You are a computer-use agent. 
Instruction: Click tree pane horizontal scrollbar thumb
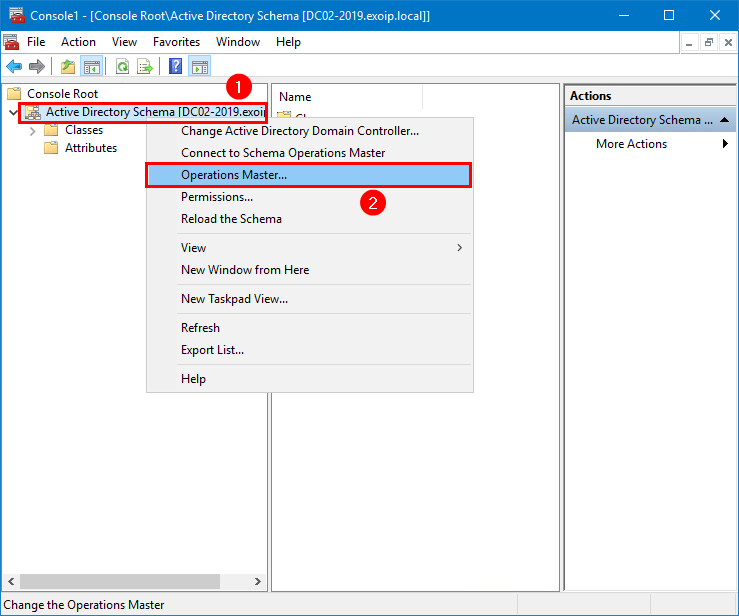pos(120,581)
